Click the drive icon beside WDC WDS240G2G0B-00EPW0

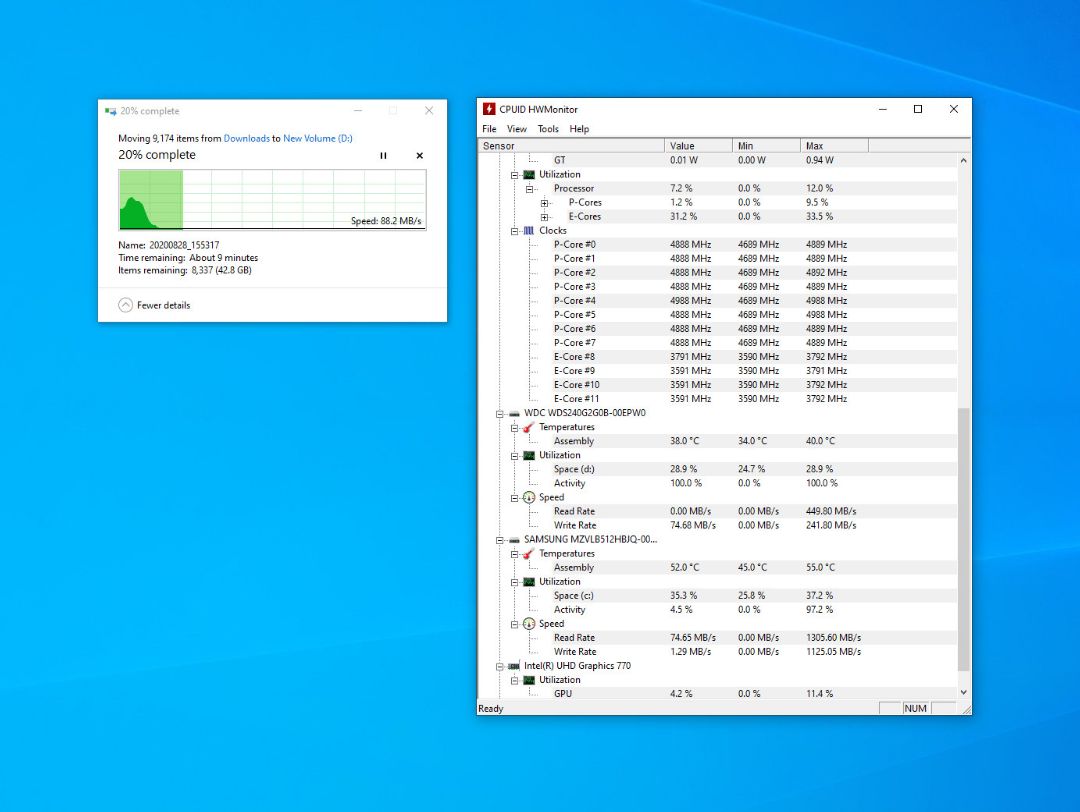coord(513,412)
